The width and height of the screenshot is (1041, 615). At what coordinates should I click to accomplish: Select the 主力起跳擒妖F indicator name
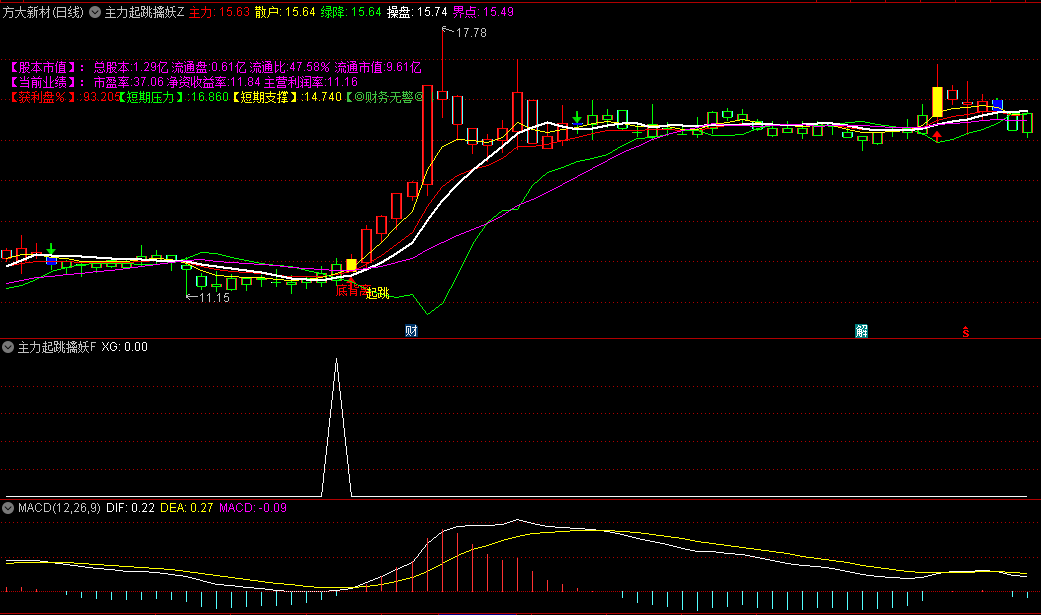[x=57, y=347]
